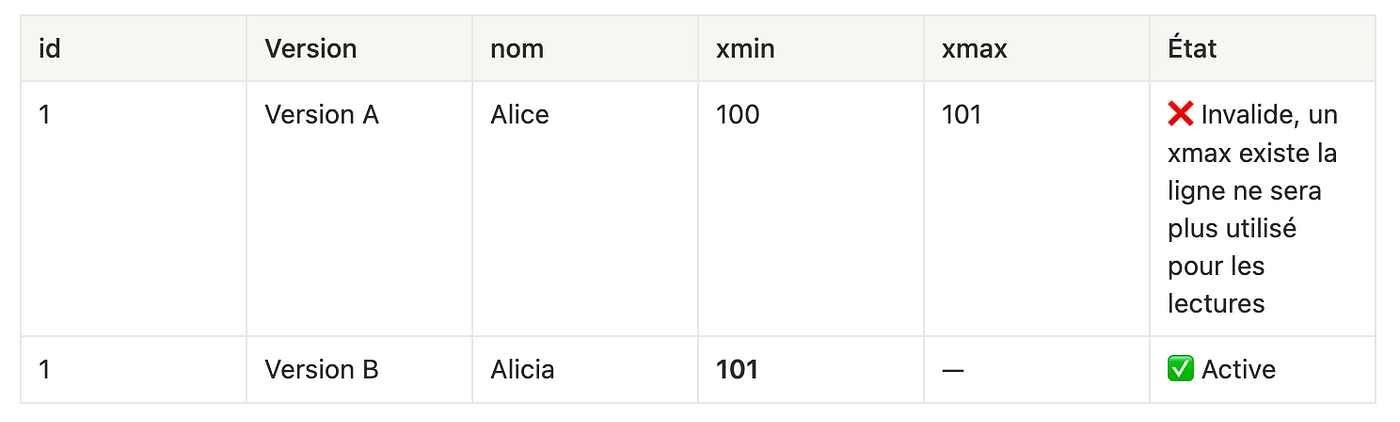
Task: Click the Active status text
Action: pos(1239,370)
